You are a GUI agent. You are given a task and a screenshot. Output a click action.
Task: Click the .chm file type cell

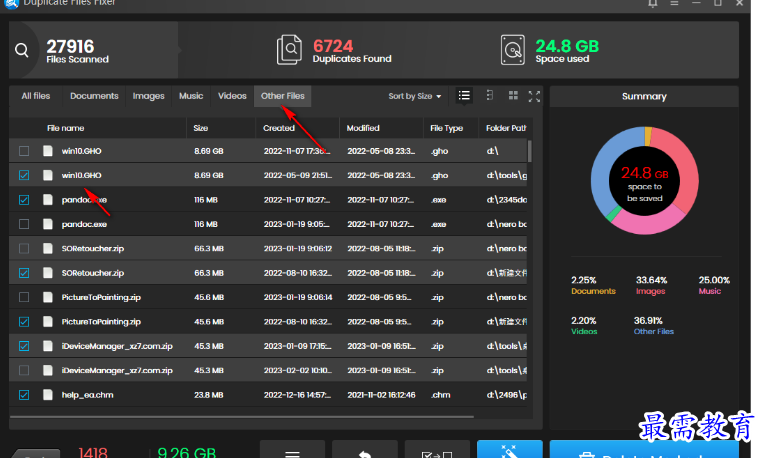pyautogui.click(x=440, y=395)
